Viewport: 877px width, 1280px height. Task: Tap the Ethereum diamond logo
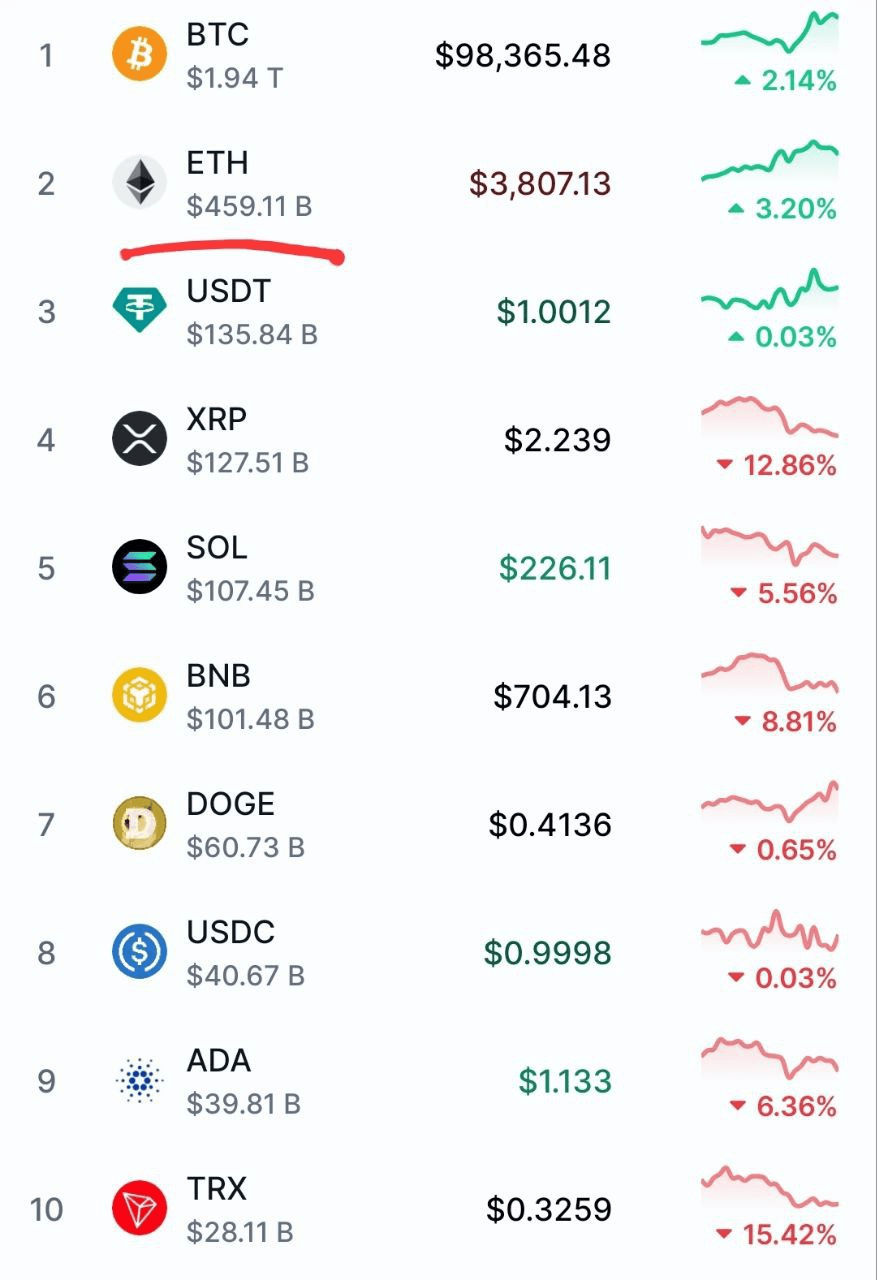[139, 182]
